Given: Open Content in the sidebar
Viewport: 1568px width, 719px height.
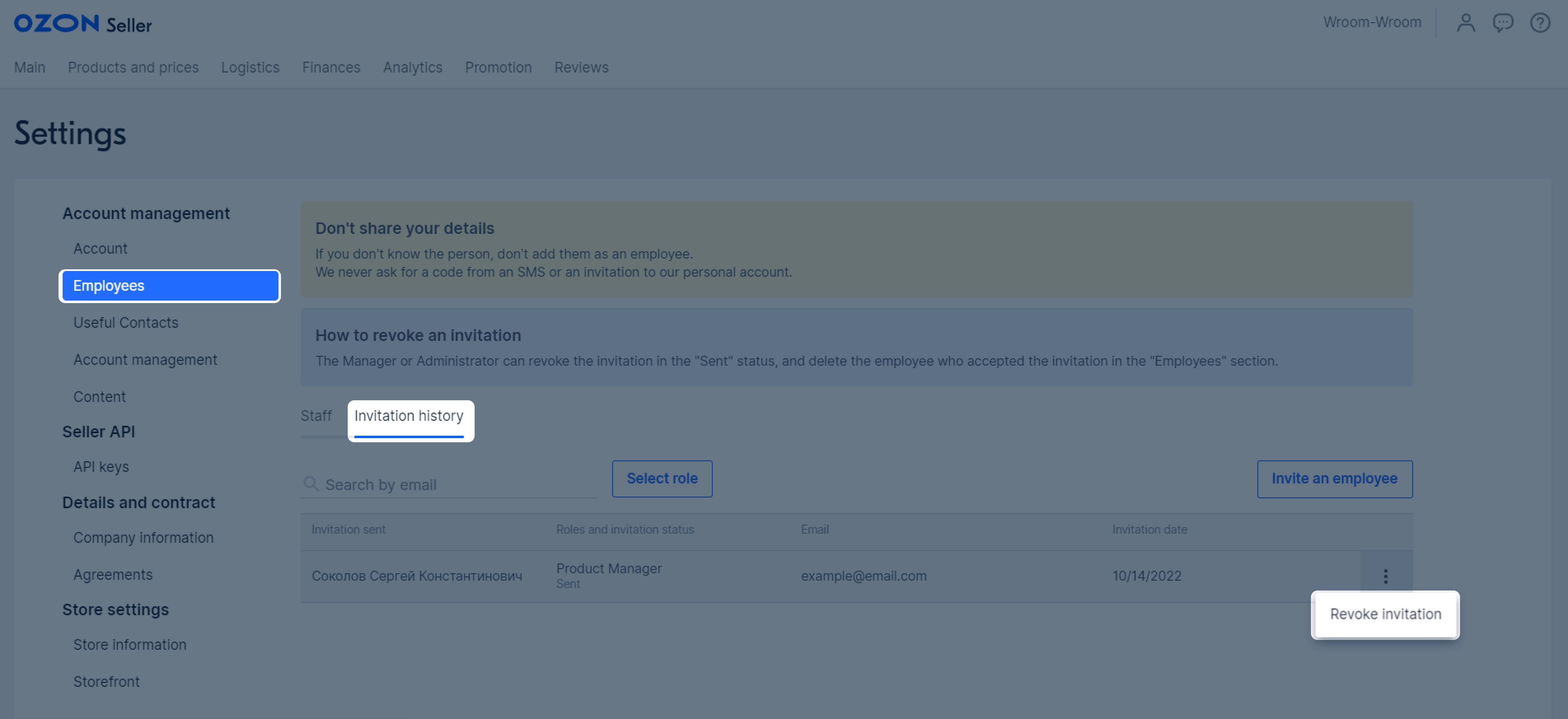Looking at the screenshot, I should tap(100, 397).
